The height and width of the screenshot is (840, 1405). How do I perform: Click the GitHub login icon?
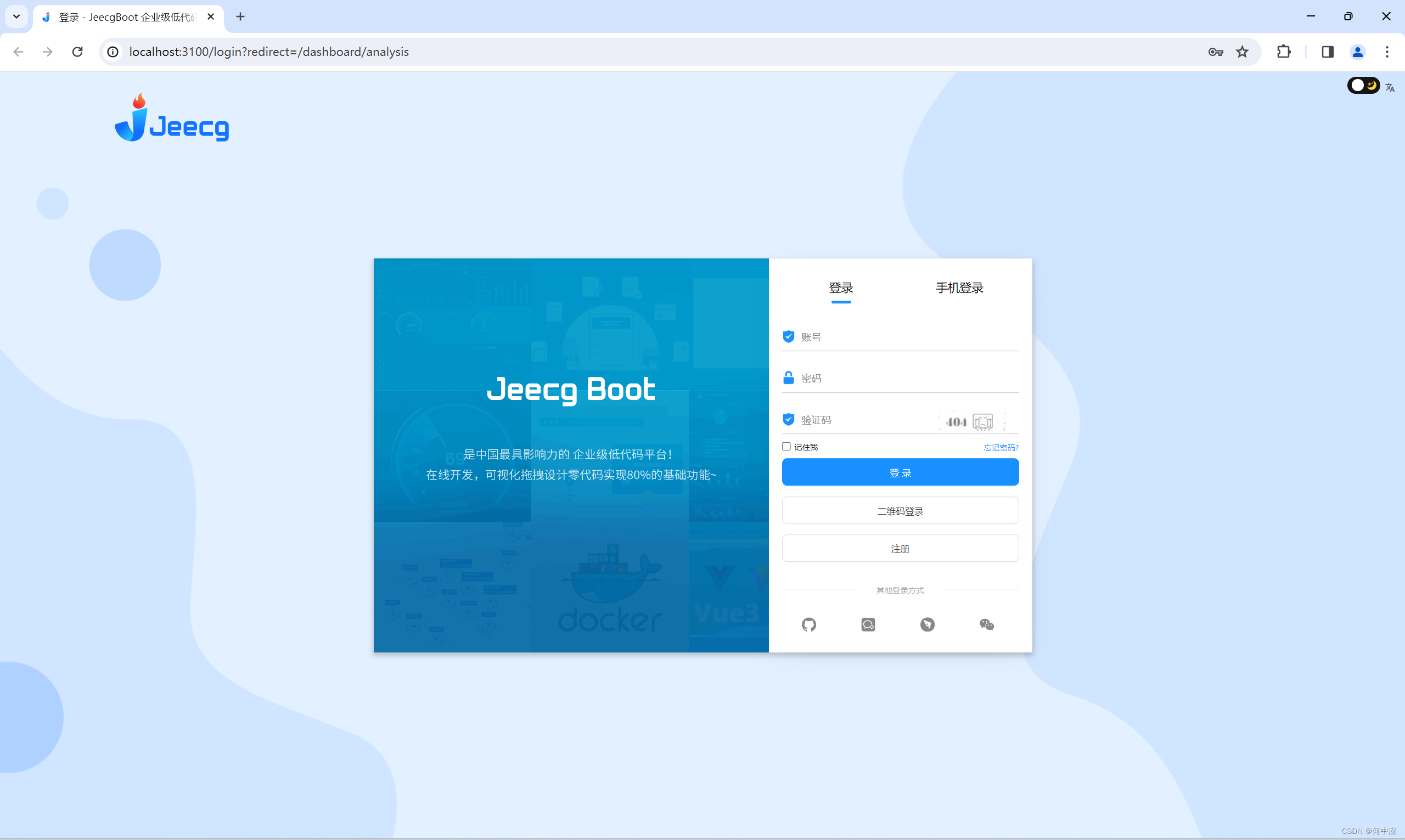tap(809, 624)
